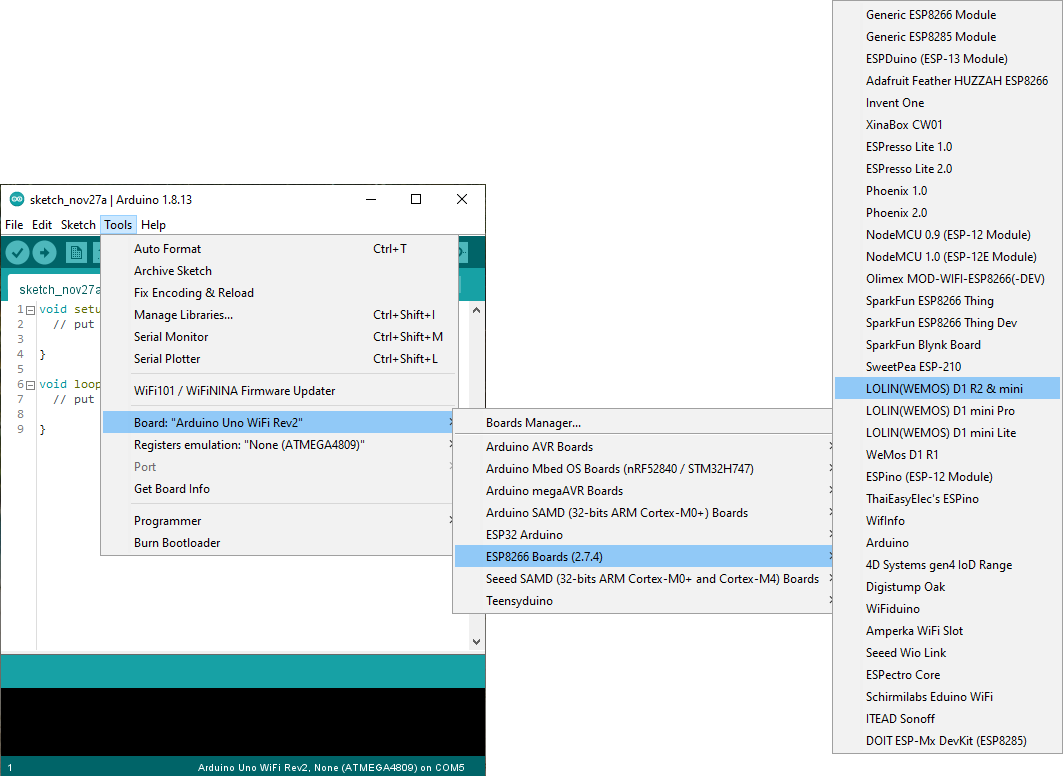Collapse the void setup code fold marker

30,310
